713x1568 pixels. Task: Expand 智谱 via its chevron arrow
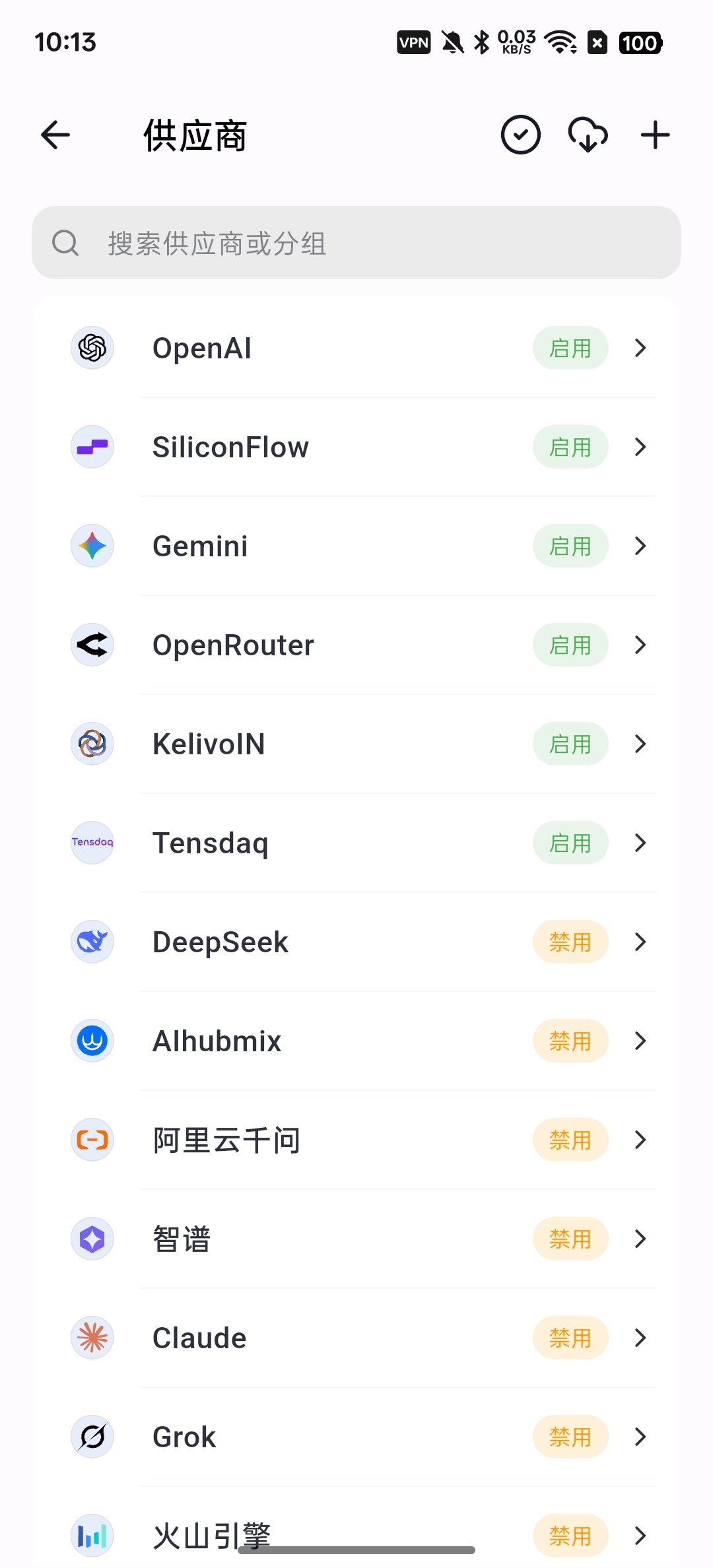pyautogui.click(x=640, y=1239)
